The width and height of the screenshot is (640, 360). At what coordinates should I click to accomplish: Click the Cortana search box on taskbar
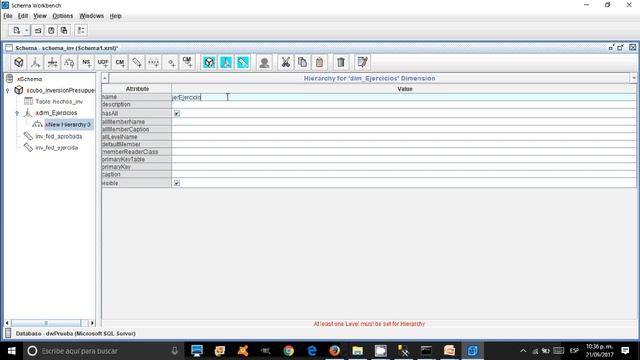[x=102, y=351]
